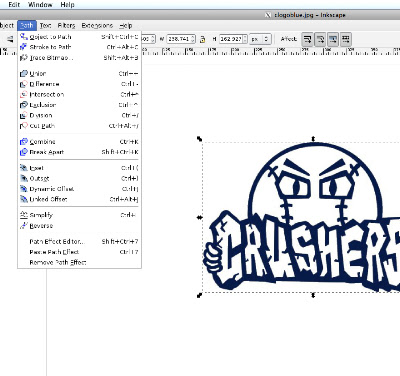Click the top-left selection scale handle

200,139
